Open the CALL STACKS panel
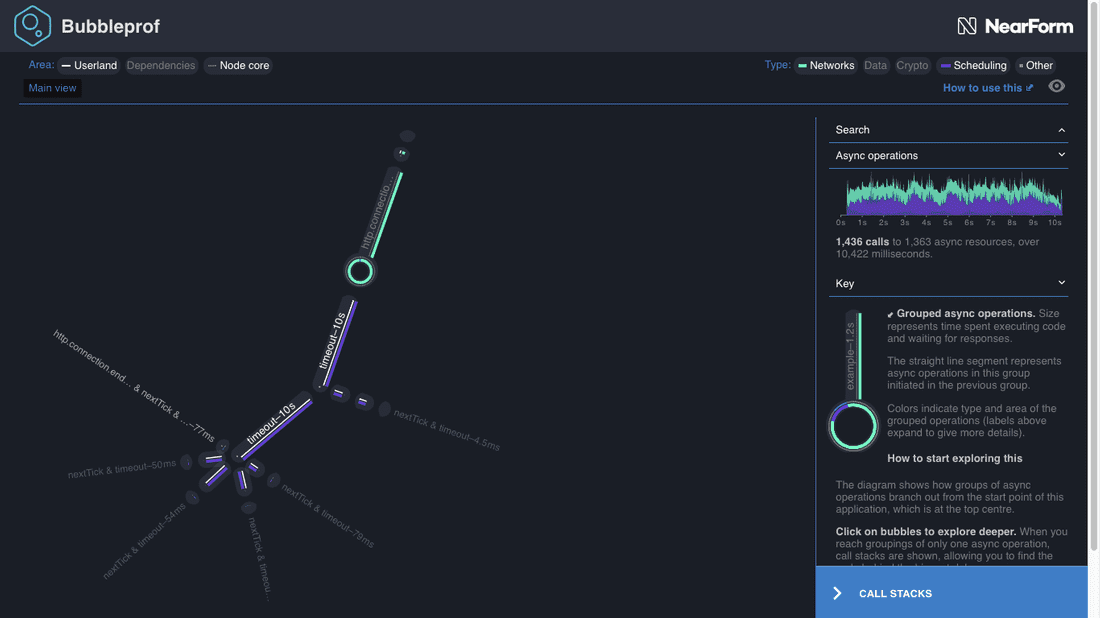This screenshot has height=618, width=1100. click(895, 593)
